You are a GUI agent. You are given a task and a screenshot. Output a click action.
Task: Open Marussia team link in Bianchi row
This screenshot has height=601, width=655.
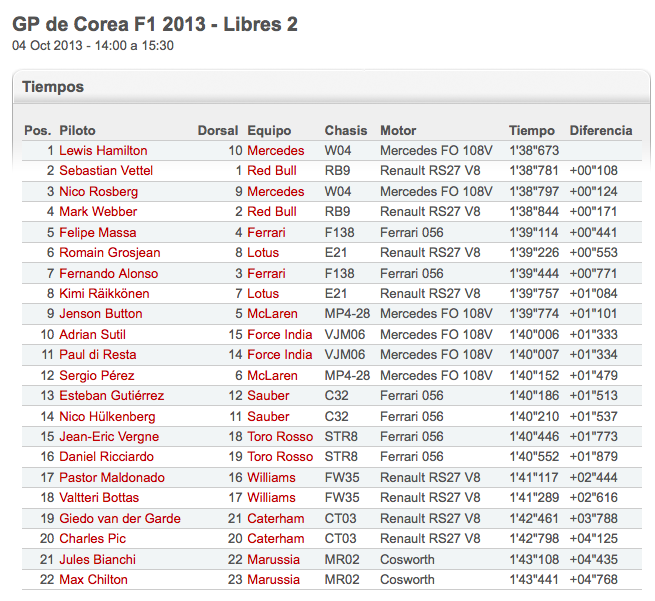[x=274, y=559]
